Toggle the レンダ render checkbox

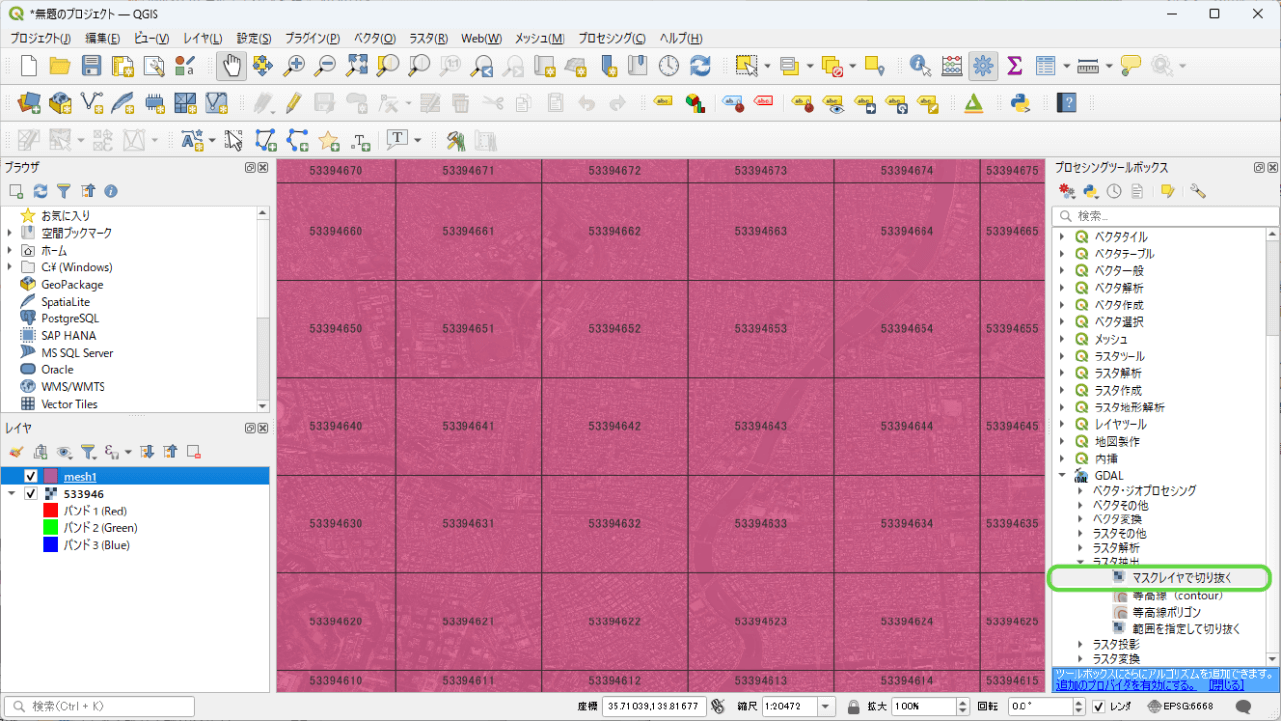point(1099,706)
